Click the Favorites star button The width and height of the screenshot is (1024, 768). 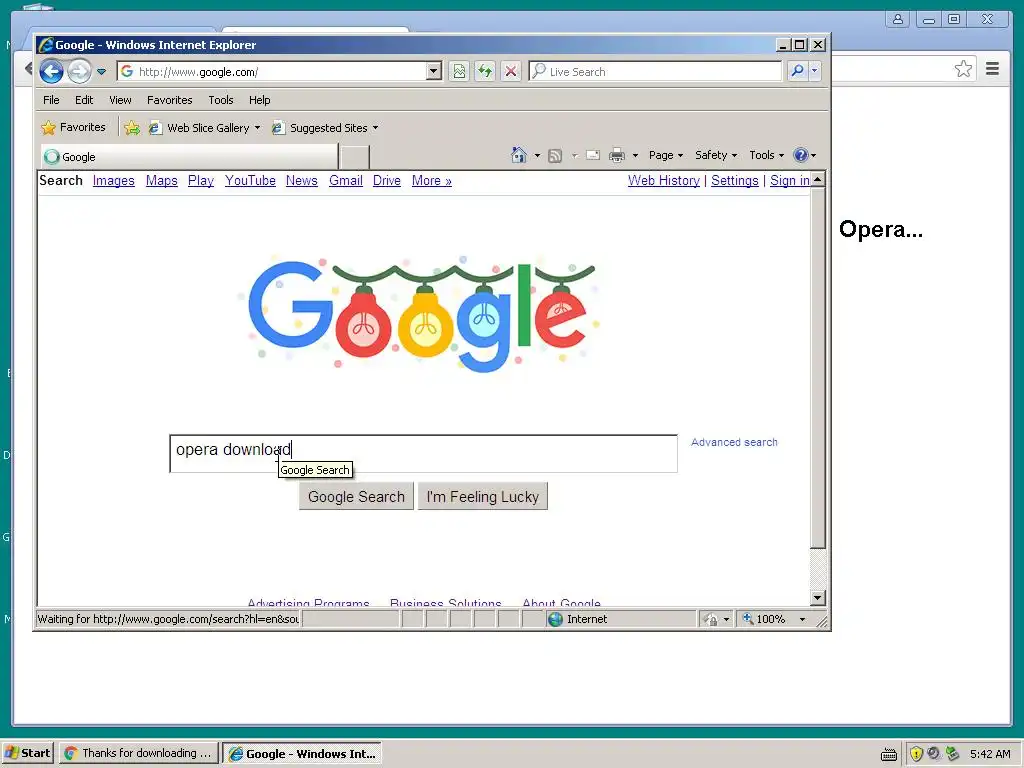[73, 127]
